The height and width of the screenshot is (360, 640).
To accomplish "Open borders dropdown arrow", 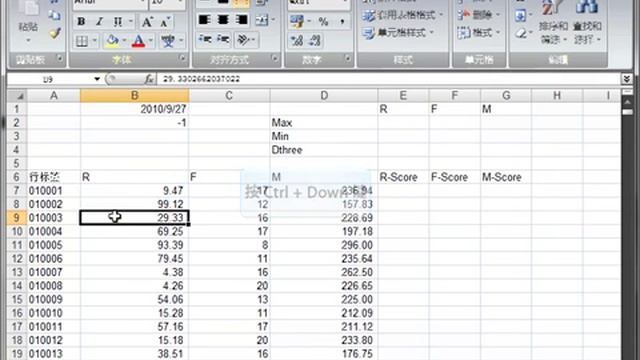I will pyautogui.click(x=95, y=41).
